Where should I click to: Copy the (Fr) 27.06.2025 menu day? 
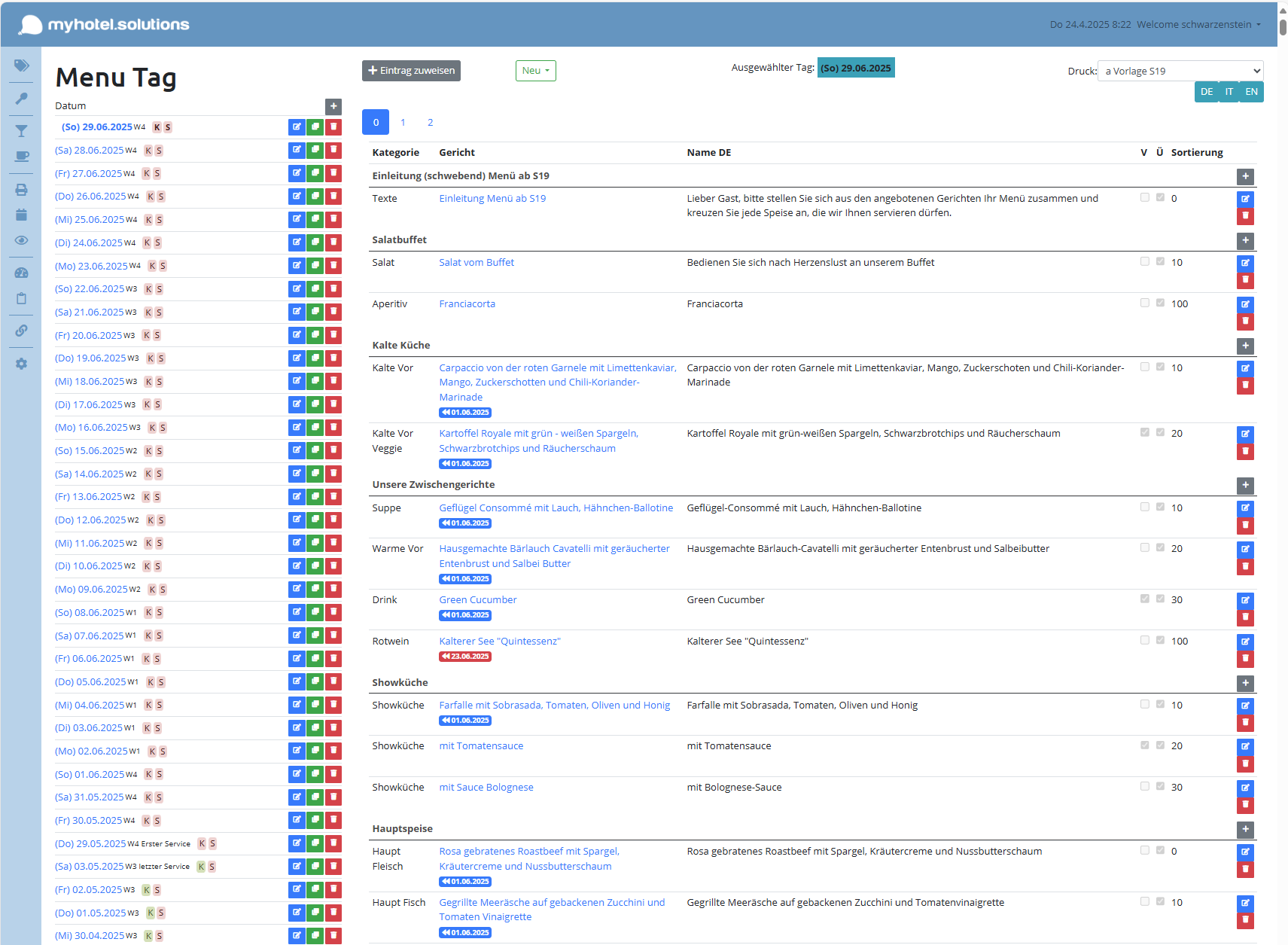[315, 173]
